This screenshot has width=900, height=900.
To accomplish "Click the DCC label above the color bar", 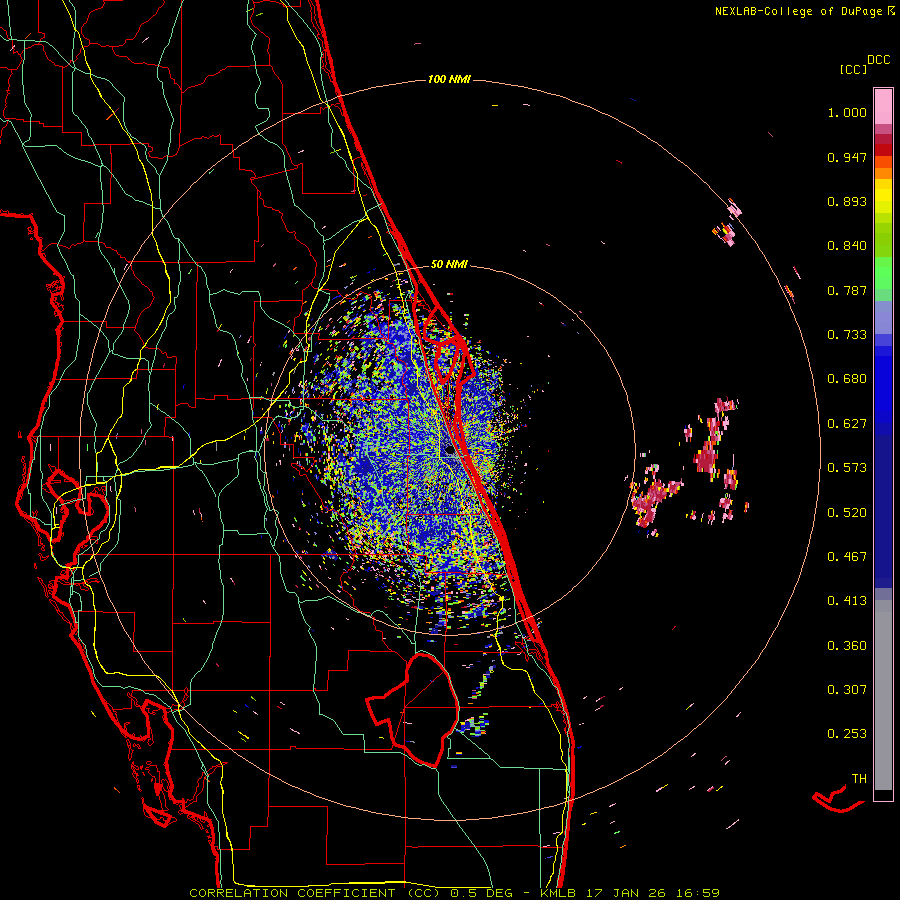I will [x=879, y=60].
